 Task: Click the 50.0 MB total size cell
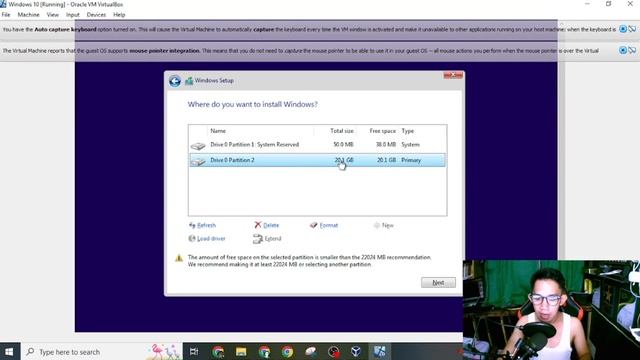click(x=343, y=145)
